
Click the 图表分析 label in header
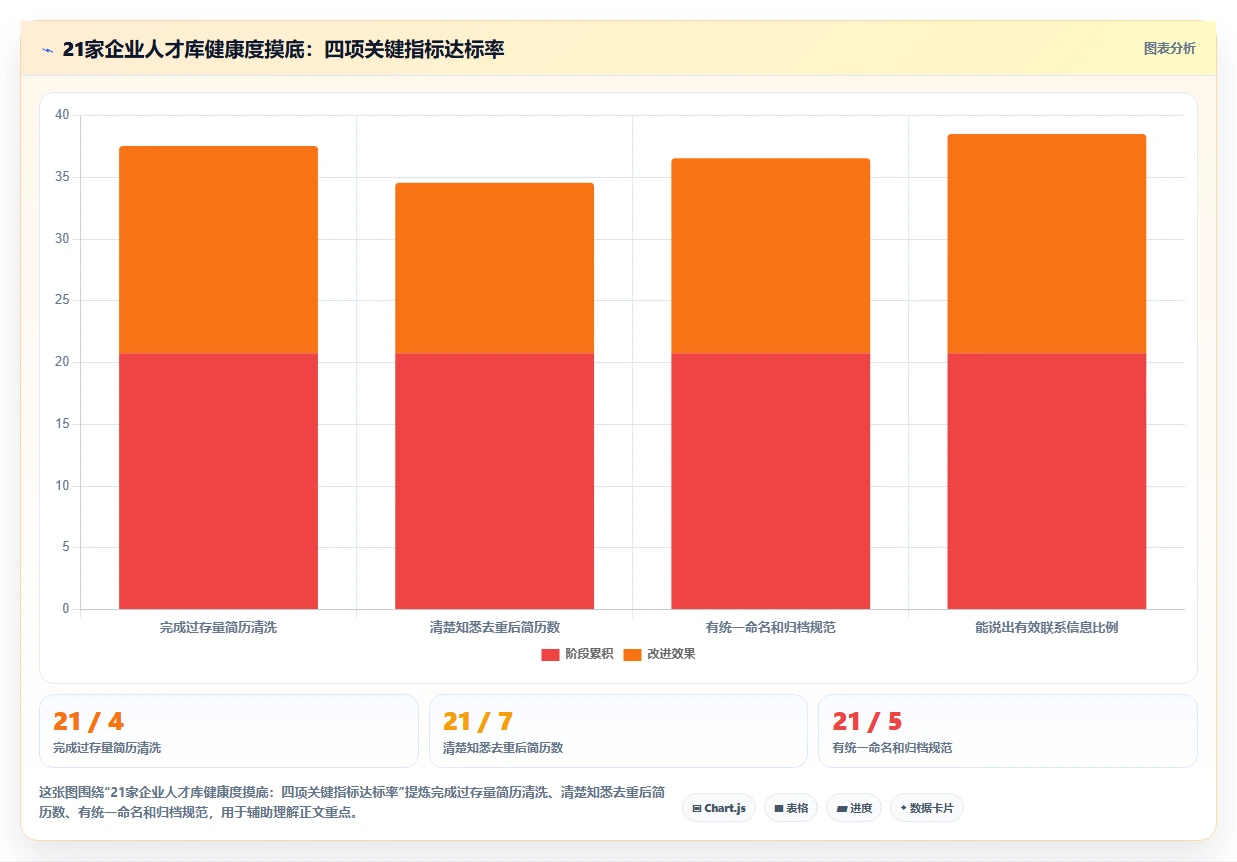click(1169, 48)
